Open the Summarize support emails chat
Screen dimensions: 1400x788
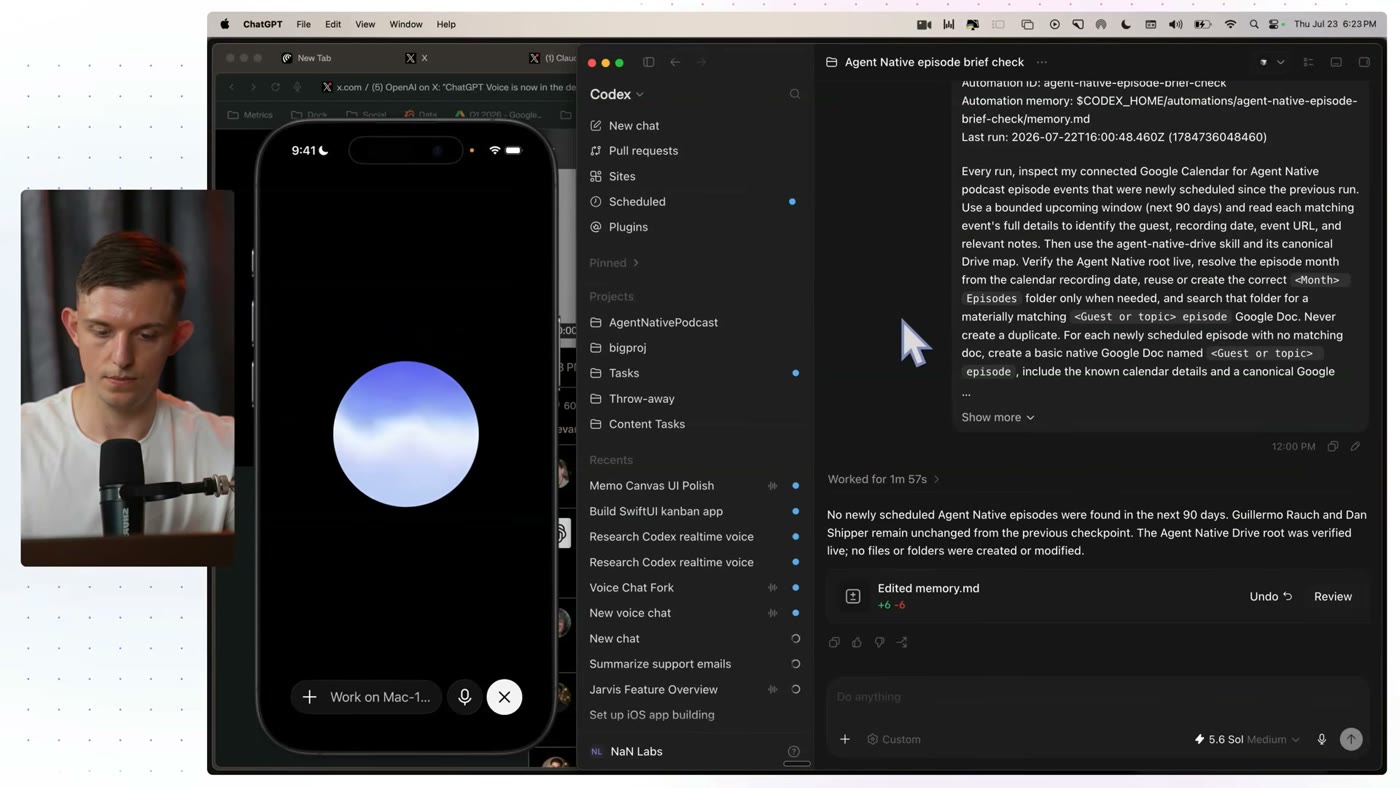click(x=660, y=664)
